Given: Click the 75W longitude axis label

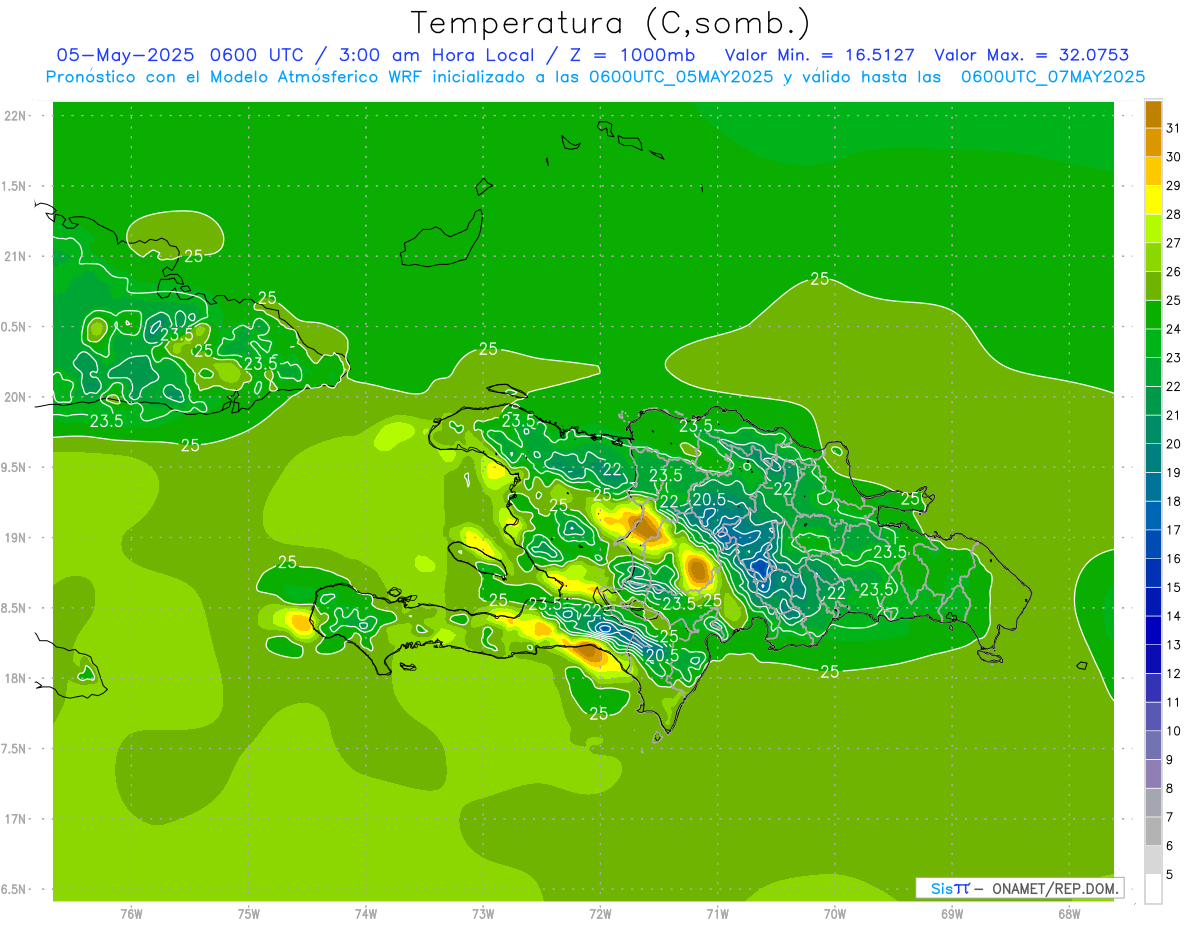Looking at the screenshot, I should click(249, 913).
